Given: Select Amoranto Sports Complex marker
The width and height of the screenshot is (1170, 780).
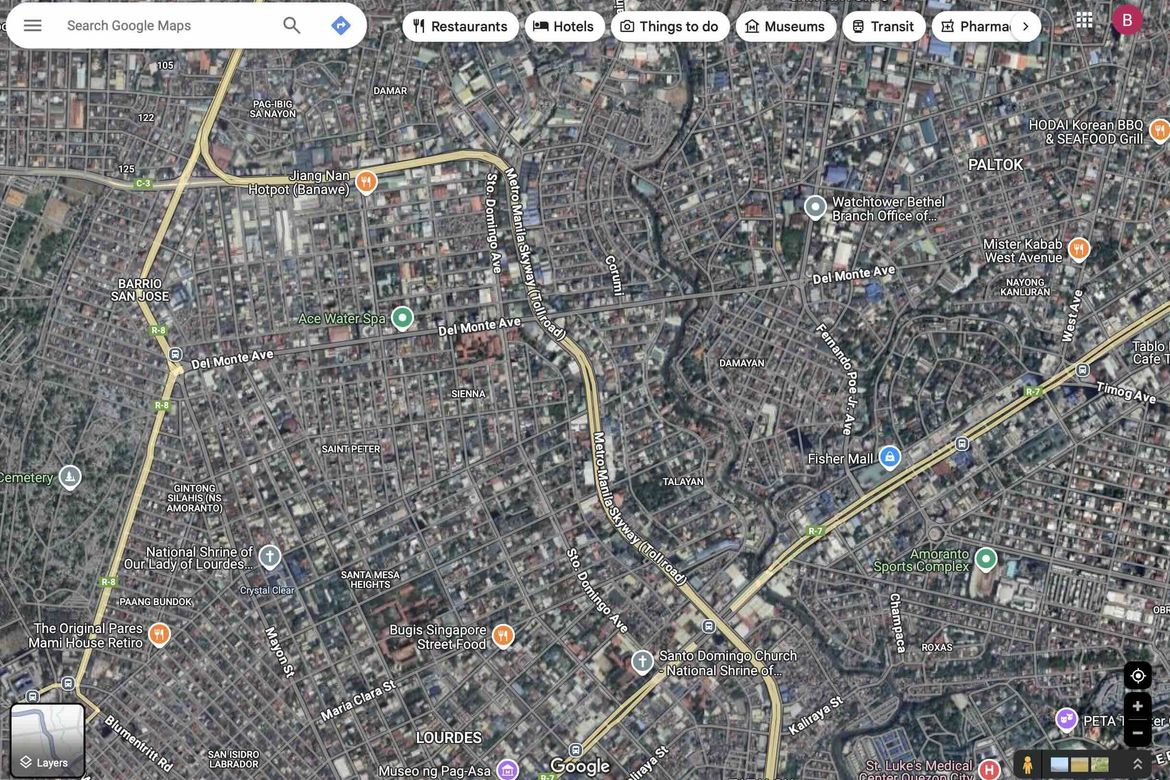Looking at the screenshot, I should 986,559.
